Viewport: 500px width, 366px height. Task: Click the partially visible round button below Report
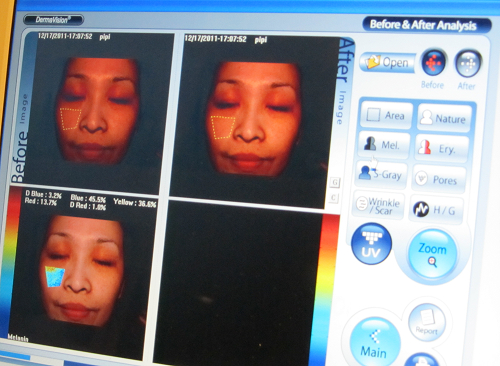pyautogui.click(x=422, y=360)
